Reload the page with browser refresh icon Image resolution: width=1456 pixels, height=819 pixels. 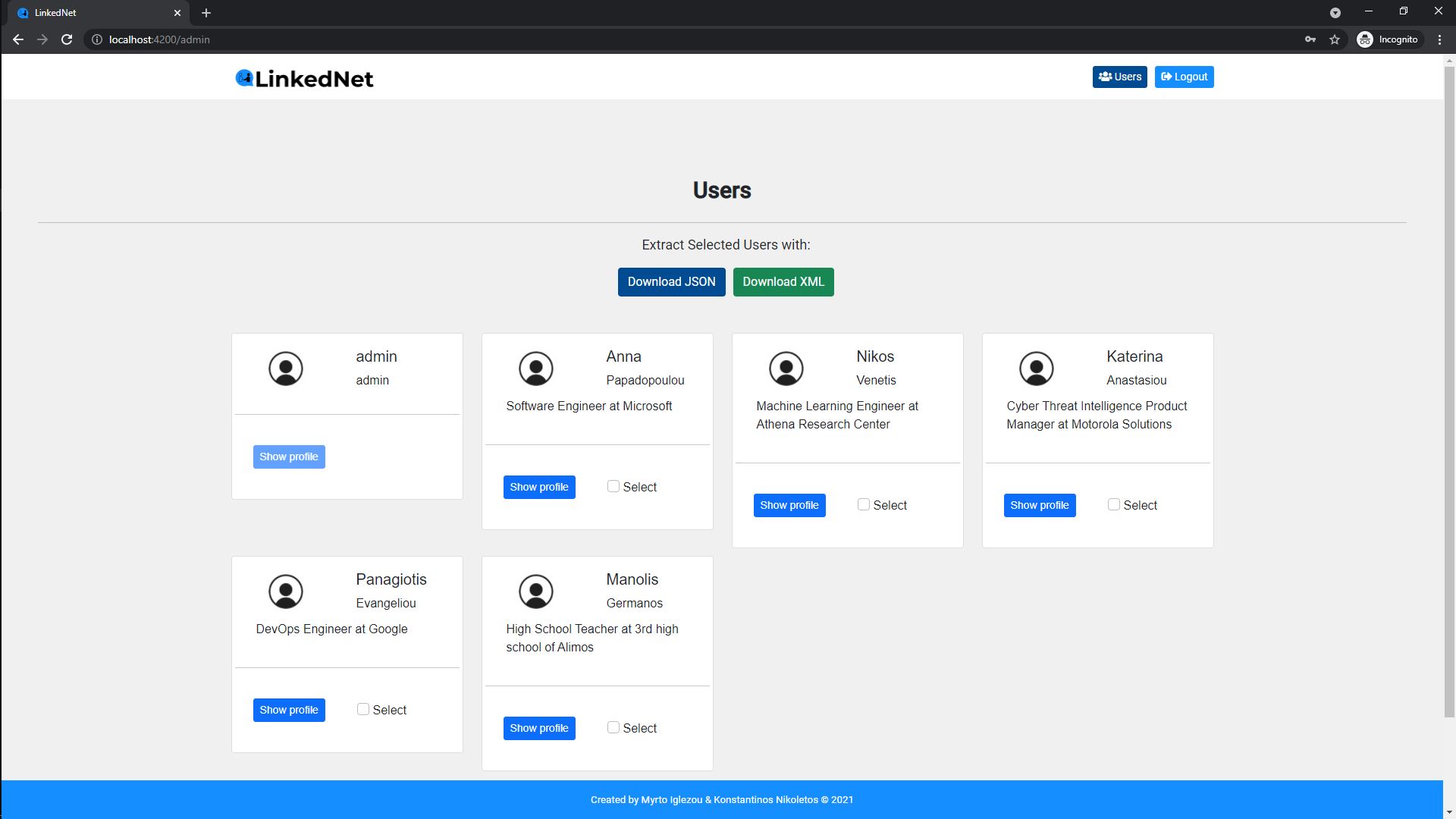67,39
